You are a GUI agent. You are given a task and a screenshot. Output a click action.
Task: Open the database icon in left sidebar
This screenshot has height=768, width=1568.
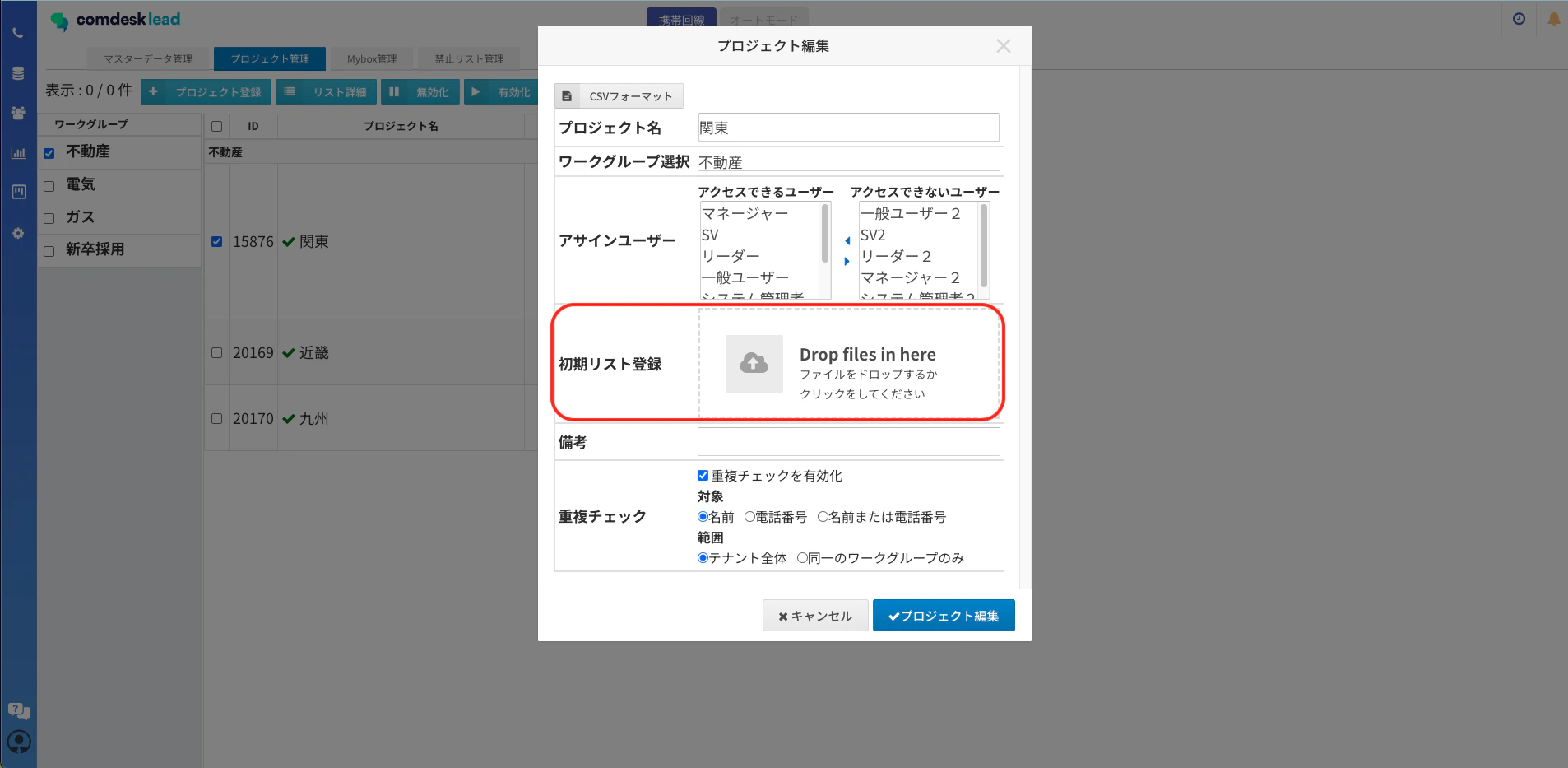point(18,73)
